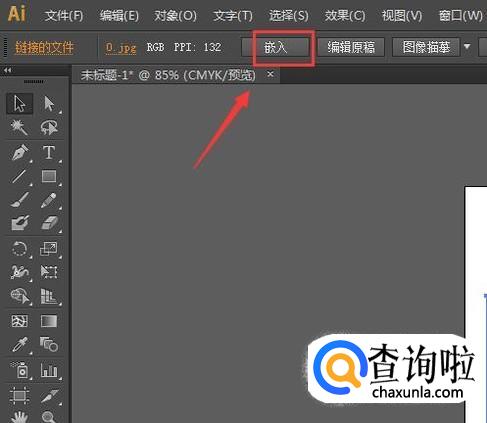Select the Column Graph tool
The width and height of the screenshot is (487, 423).
pyautogui.click(x=49, y=370)
